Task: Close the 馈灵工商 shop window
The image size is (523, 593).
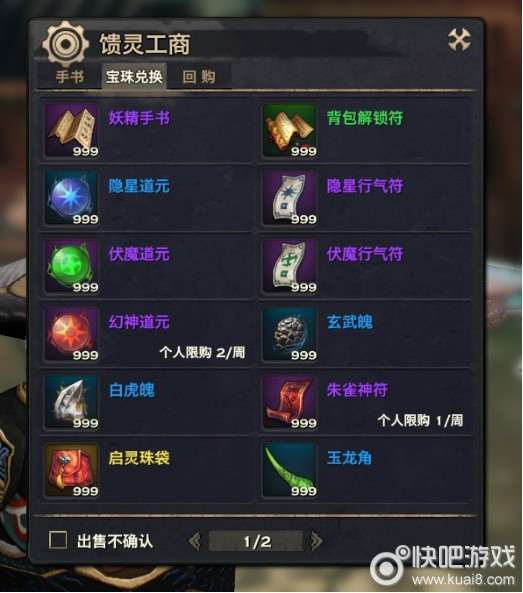Action: click(x=459, y=39)
